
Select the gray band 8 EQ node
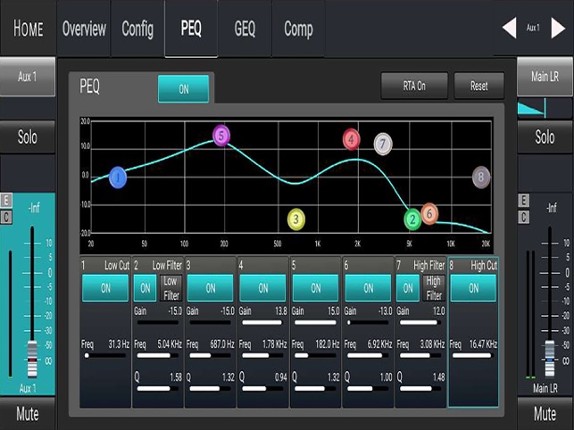(x=481, y=177)
